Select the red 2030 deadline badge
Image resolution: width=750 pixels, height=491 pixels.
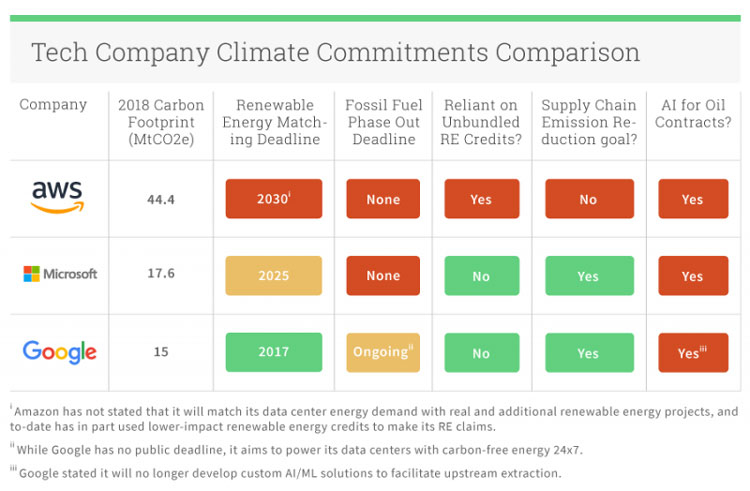(274, 199)
